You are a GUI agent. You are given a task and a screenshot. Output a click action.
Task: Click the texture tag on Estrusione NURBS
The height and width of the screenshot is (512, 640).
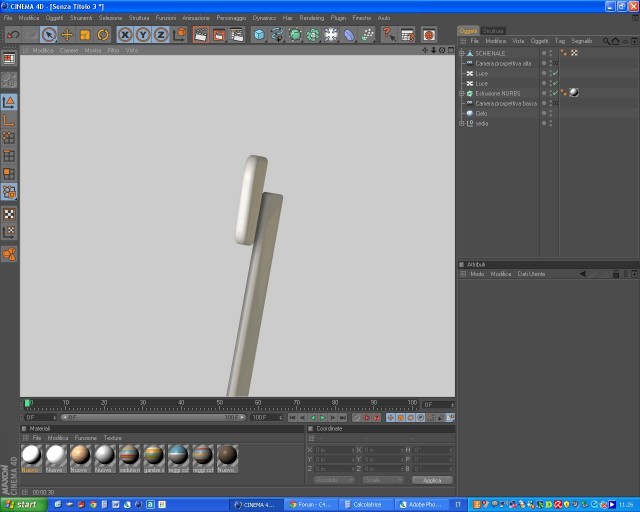point(574,93)
